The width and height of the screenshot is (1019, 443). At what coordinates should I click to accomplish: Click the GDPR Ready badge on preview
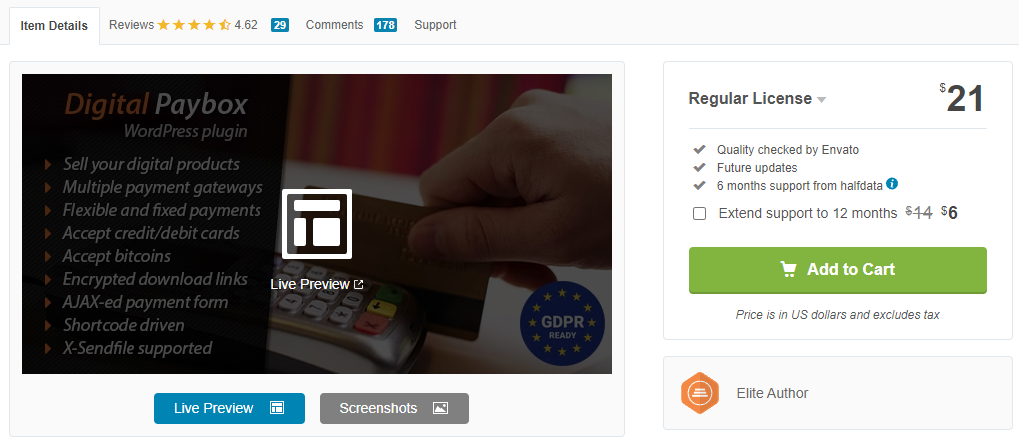563,323
